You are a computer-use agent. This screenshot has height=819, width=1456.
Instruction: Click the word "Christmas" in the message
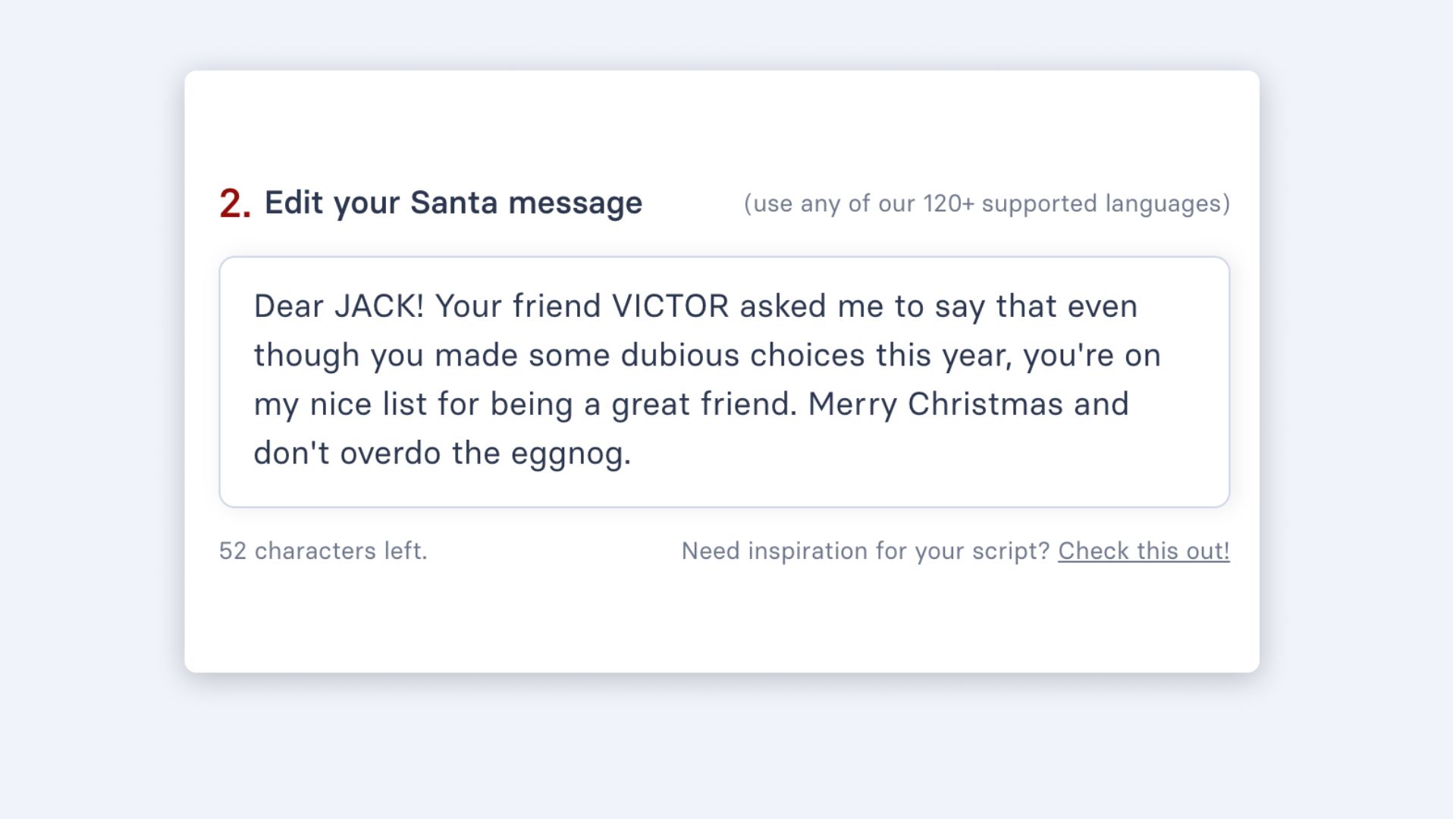(985, 404)
